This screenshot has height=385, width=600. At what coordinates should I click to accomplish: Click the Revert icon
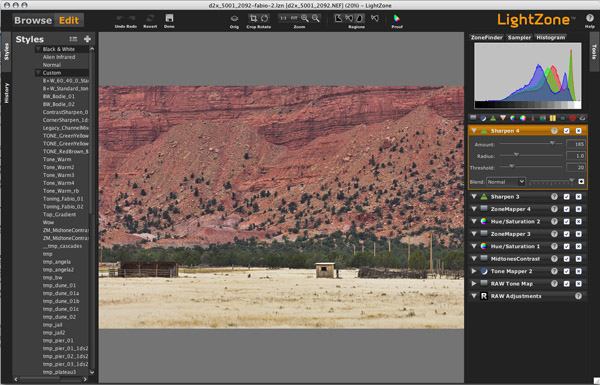point(150,18)
